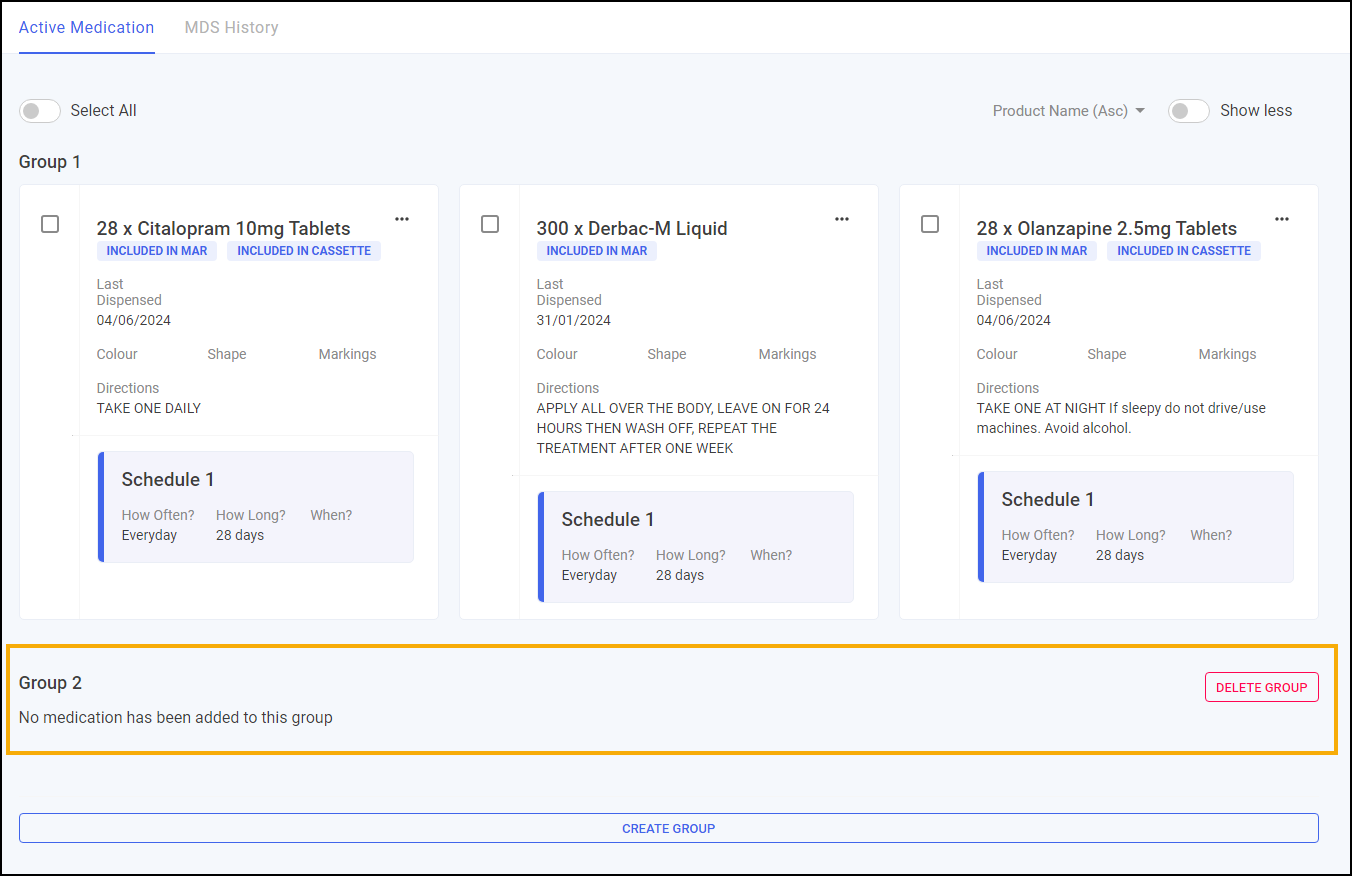Open three-dot menu for Derbac-M Liquid
The width and height of the screenshot is (1352, 876).
(842, 219)
